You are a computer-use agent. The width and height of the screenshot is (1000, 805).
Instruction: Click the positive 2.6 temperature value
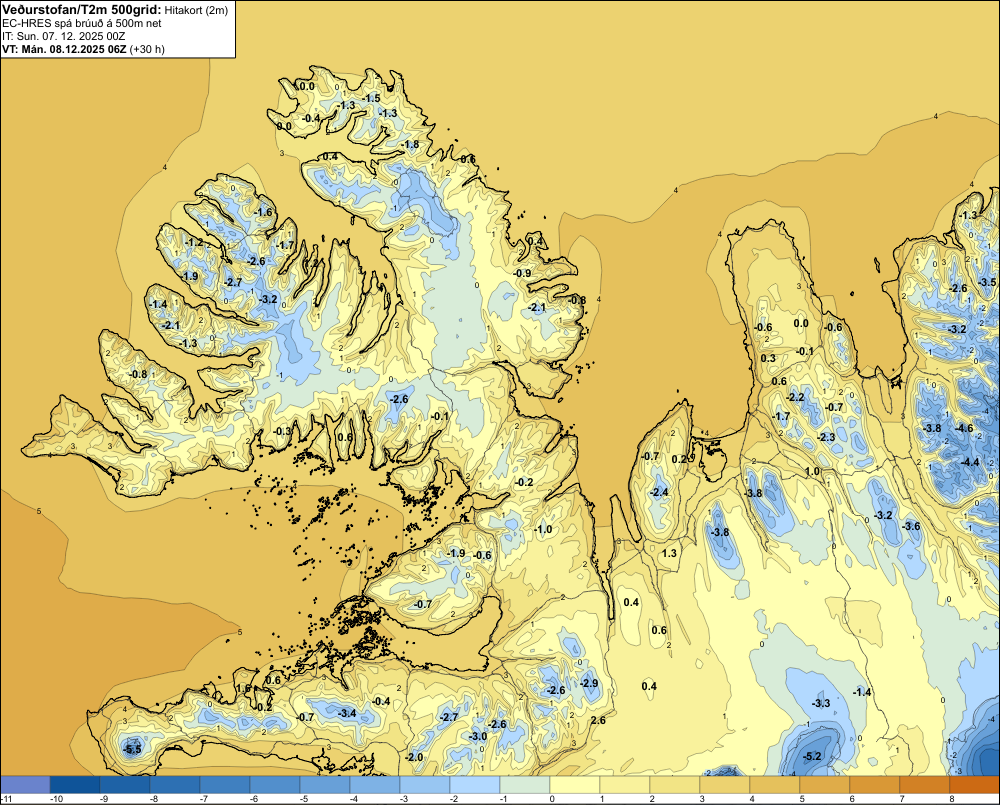coord(598,720)
